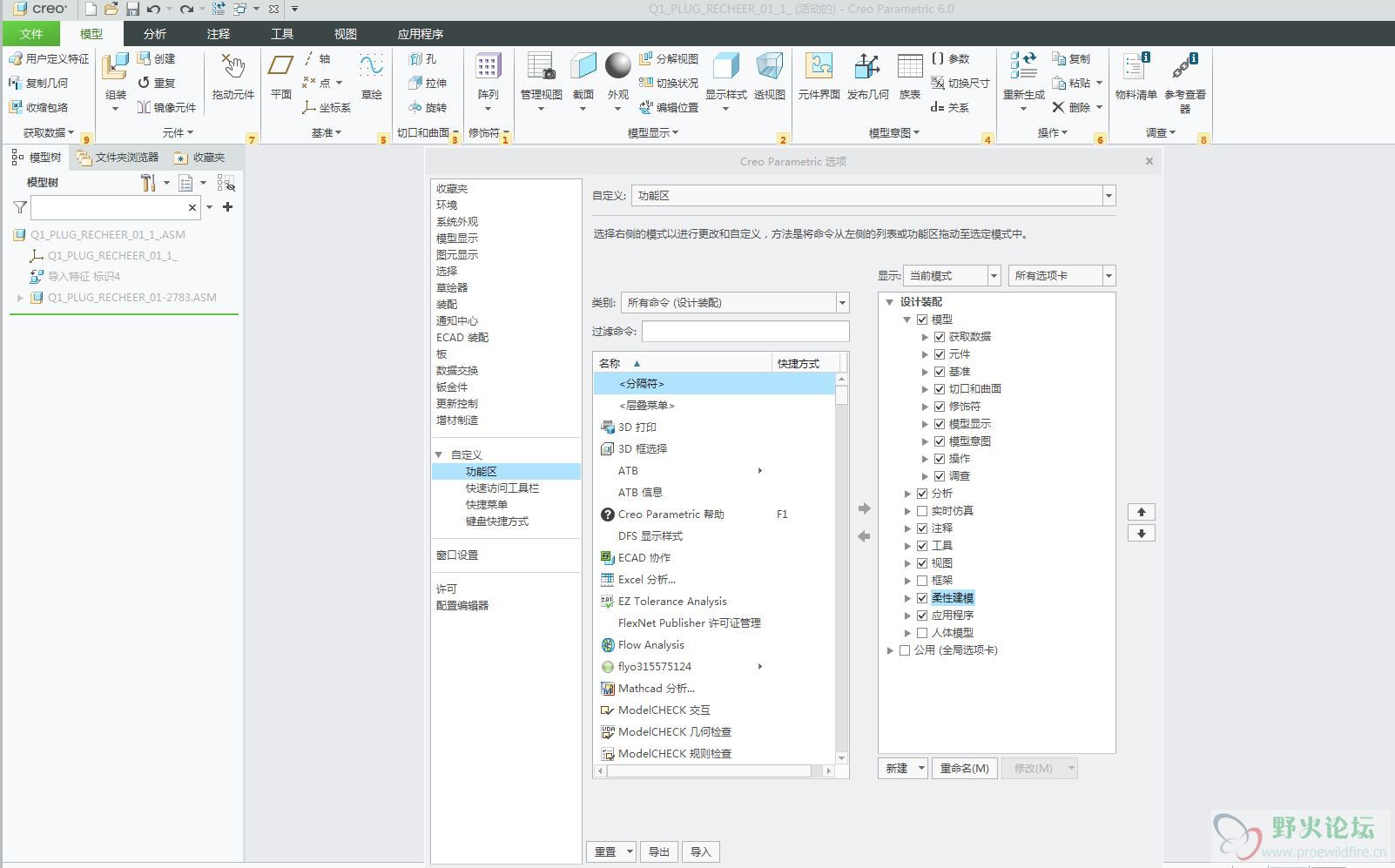1395x868 pixels.
Task: Click the save icon in quick access toolbar
Action: click(132, 9)
